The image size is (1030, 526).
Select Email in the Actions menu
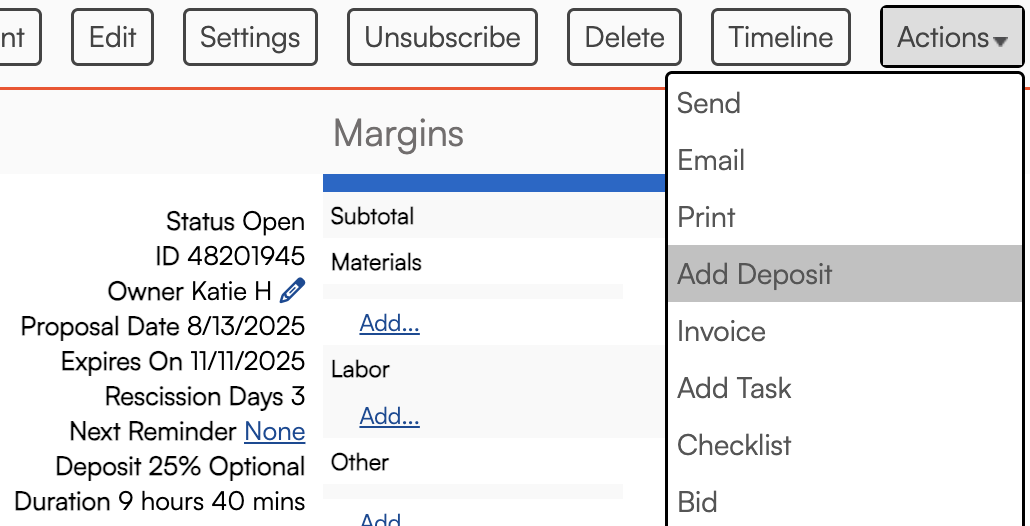click(711, 160)
